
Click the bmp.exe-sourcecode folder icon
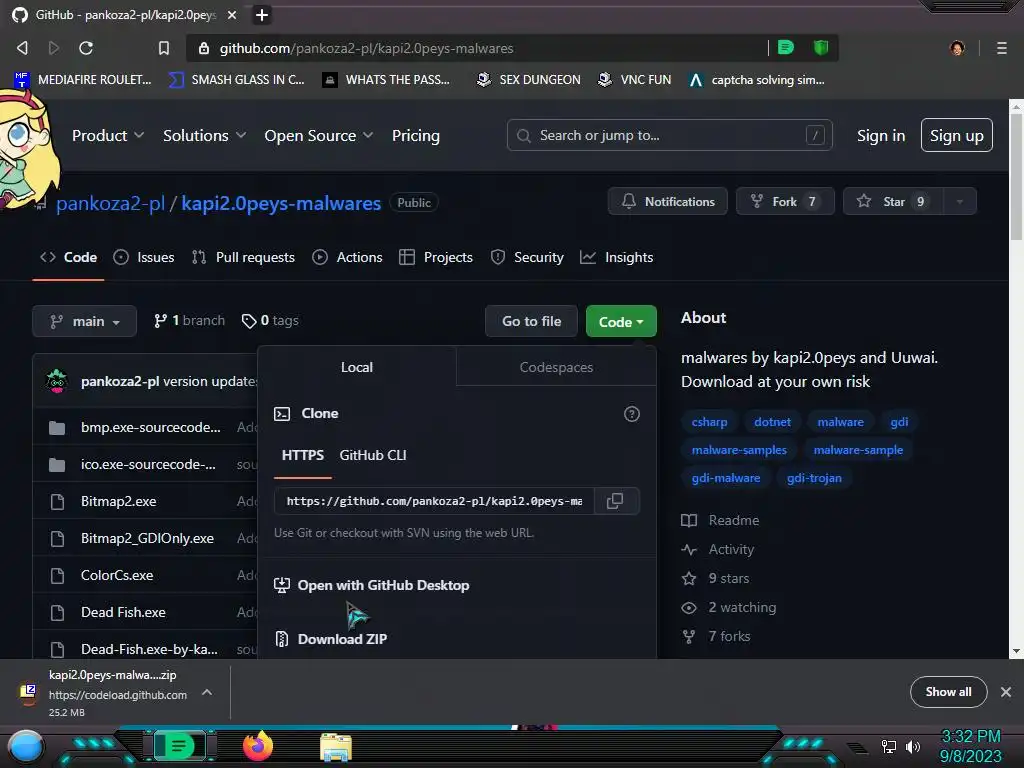[x=57, y=428]
